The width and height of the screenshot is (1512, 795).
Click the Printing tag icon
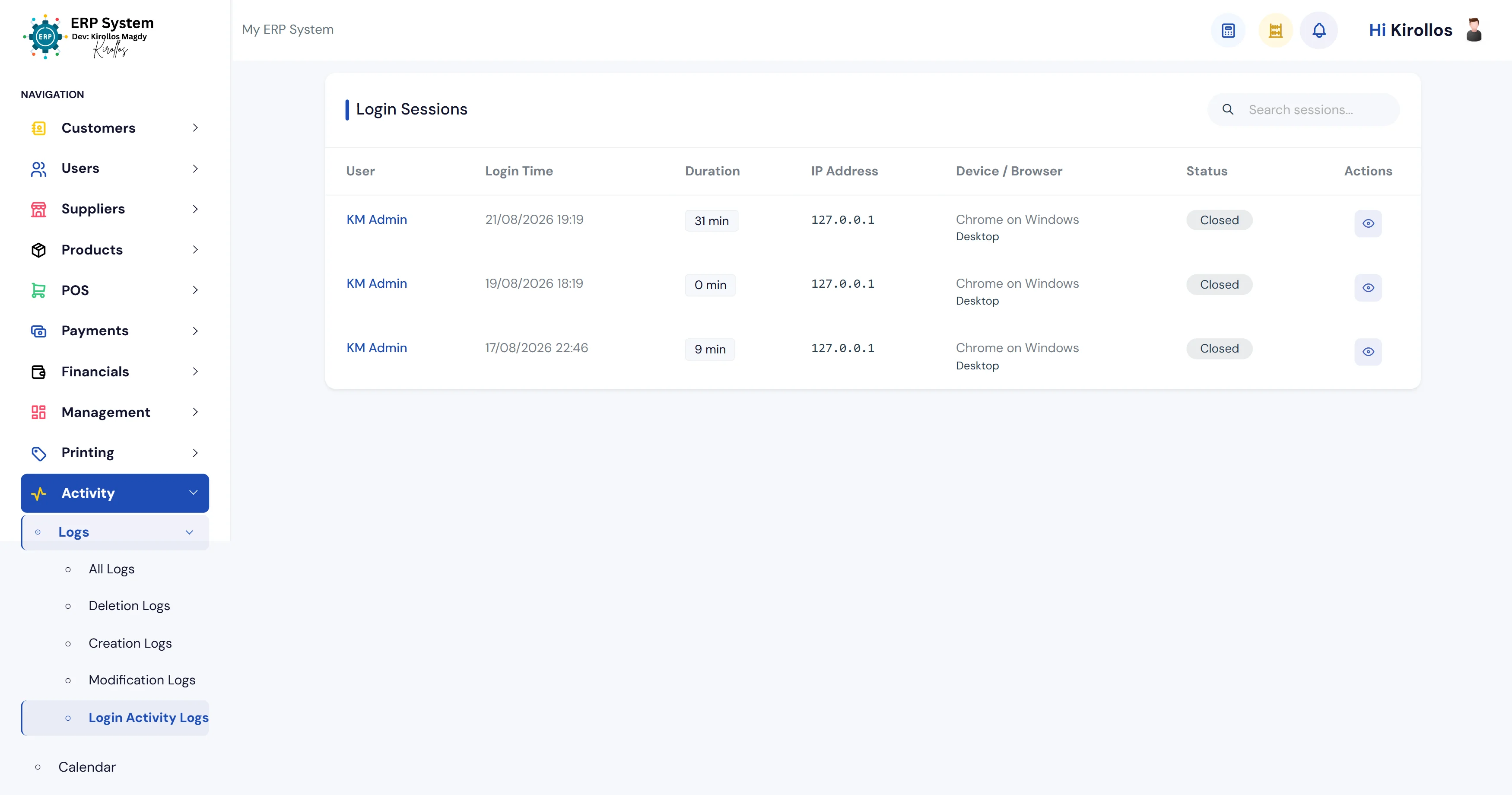click(x=39, y=453)
